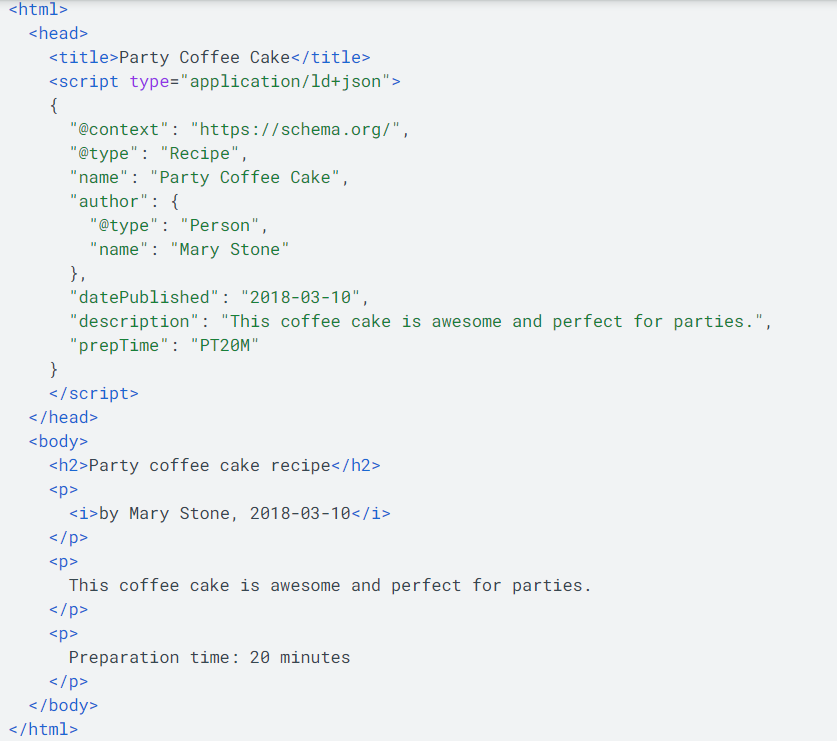Select the "Person" type value
The image size is (837, 741).
click(x=220, y=225)
